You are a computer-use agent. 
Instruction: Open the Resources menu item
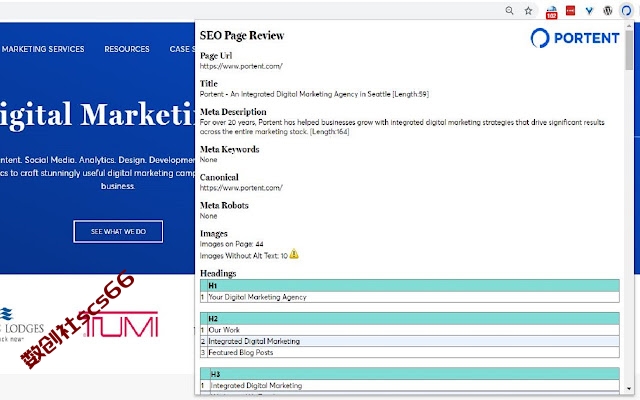(127, 49)
